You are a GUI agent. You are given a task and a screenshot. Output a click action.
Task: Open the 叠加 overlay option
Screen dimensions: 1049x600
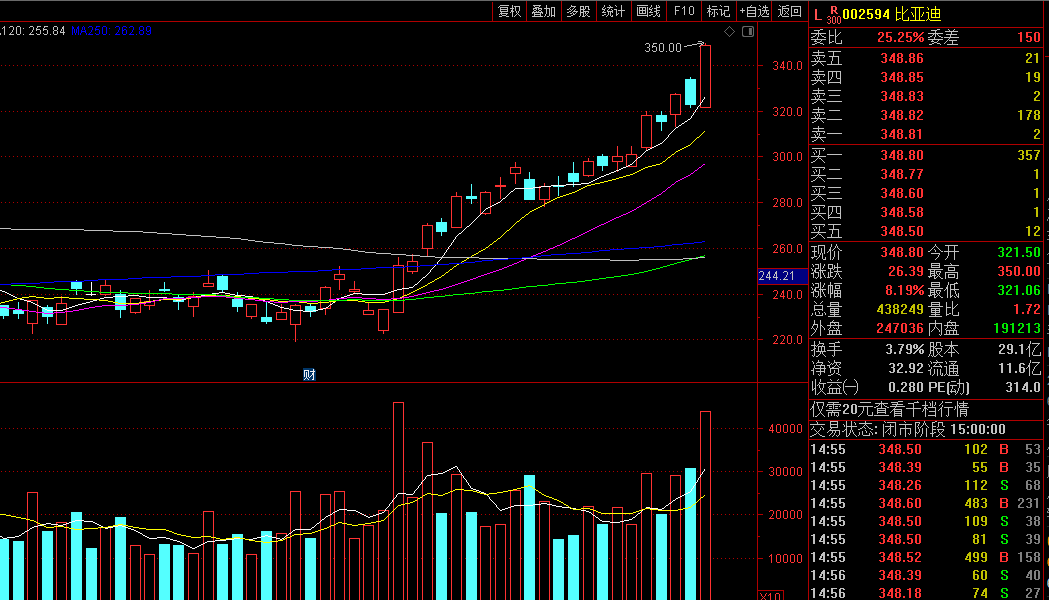click(x=543, y=11)
